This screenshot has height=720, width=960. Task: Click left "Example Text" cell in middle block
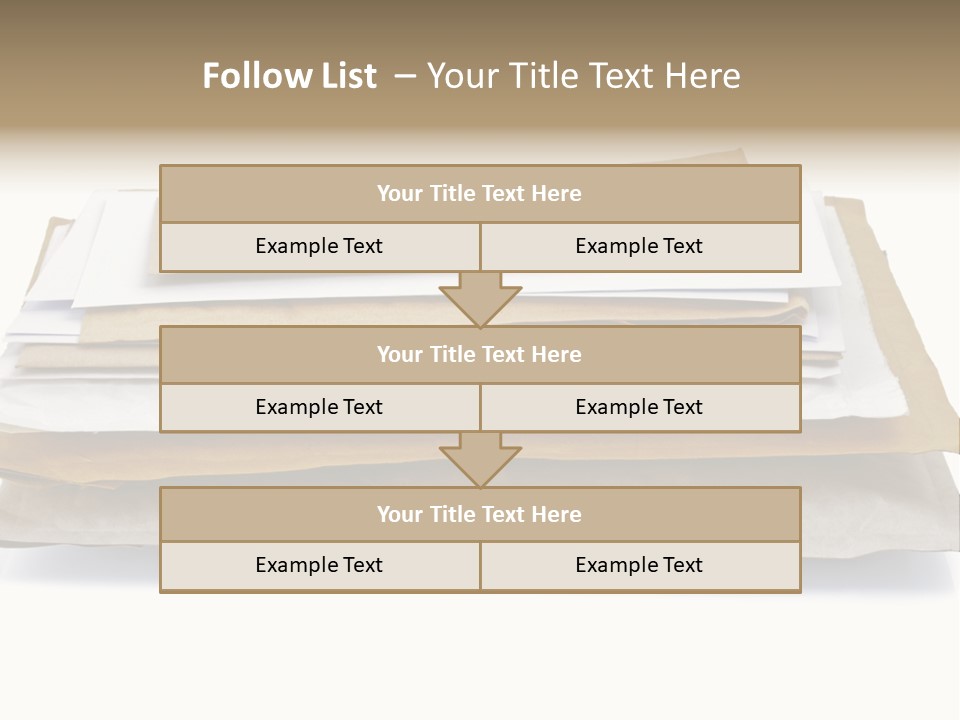pyautogui.click(x=319, y=408)
